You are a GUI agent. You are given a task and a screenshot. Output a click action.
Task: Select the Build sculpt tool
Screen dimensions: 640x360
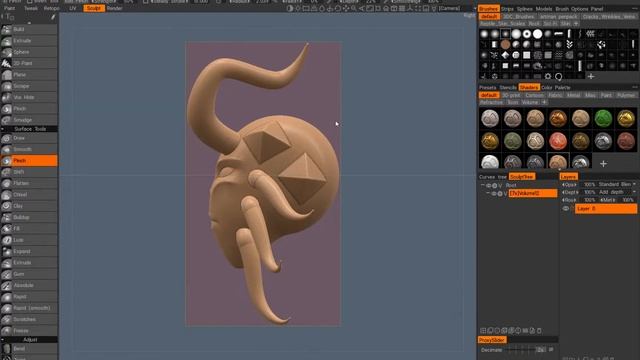pyautogui.click(x=29, y=29)
